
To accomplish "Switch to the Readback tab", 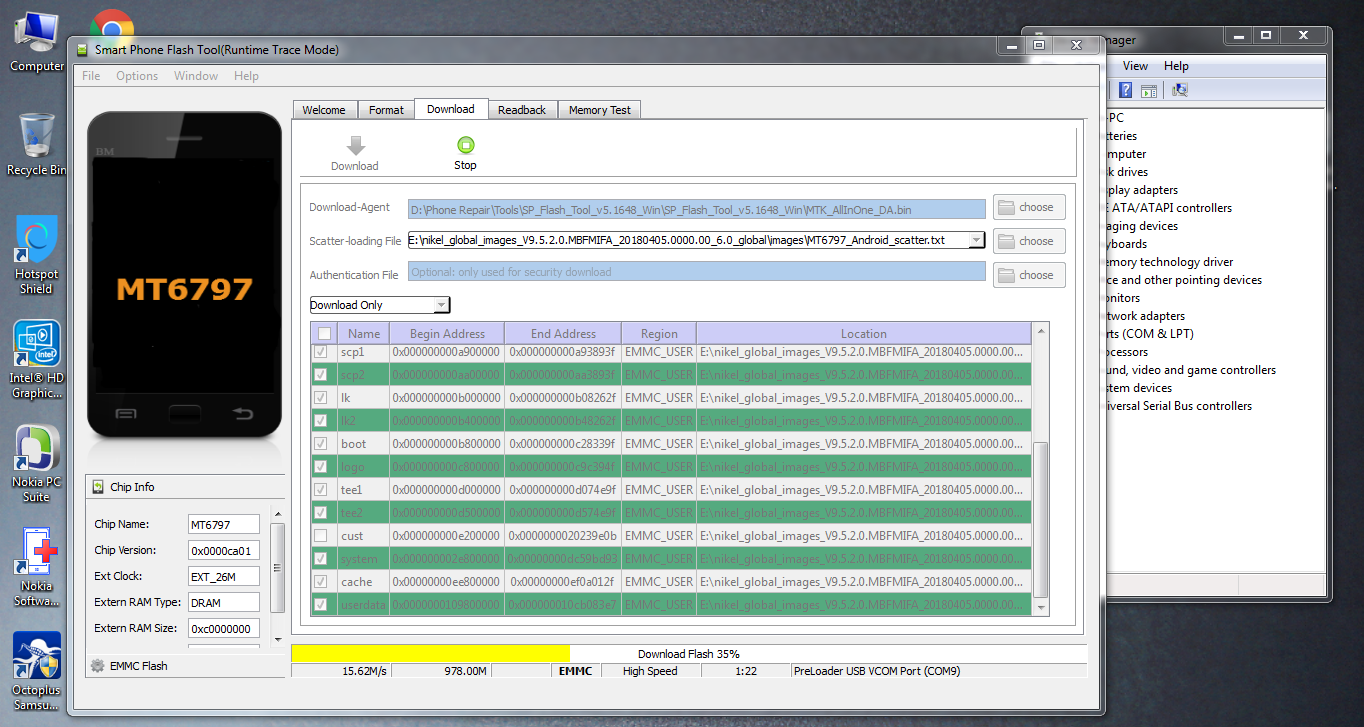I will [522, 110].
